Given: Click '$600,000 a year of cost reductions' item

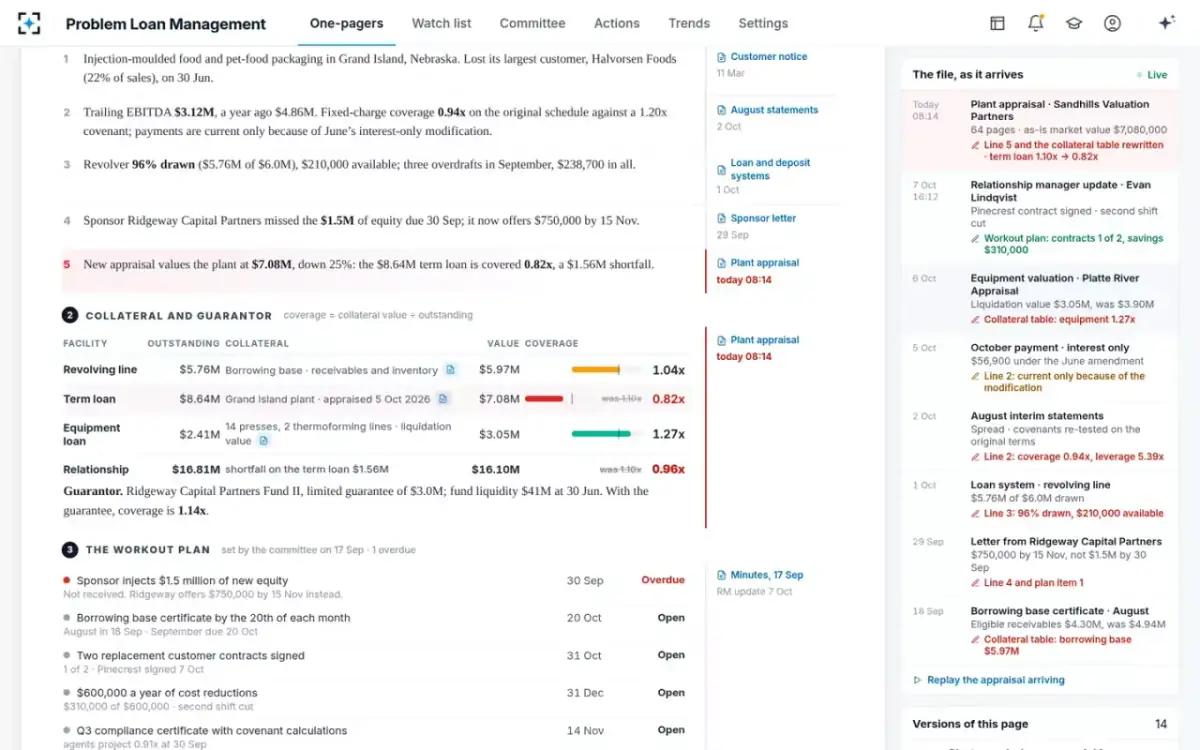Looking at the screenshot, I should coord(167,693).
